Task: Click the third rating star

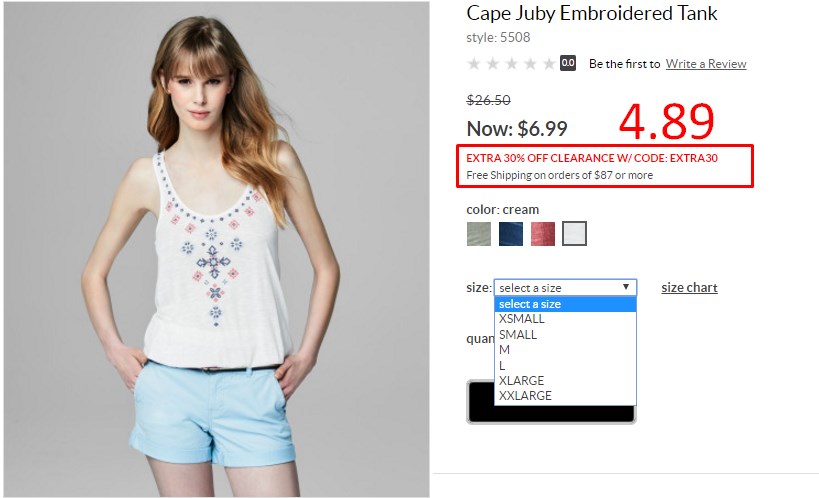Action: 511,64
